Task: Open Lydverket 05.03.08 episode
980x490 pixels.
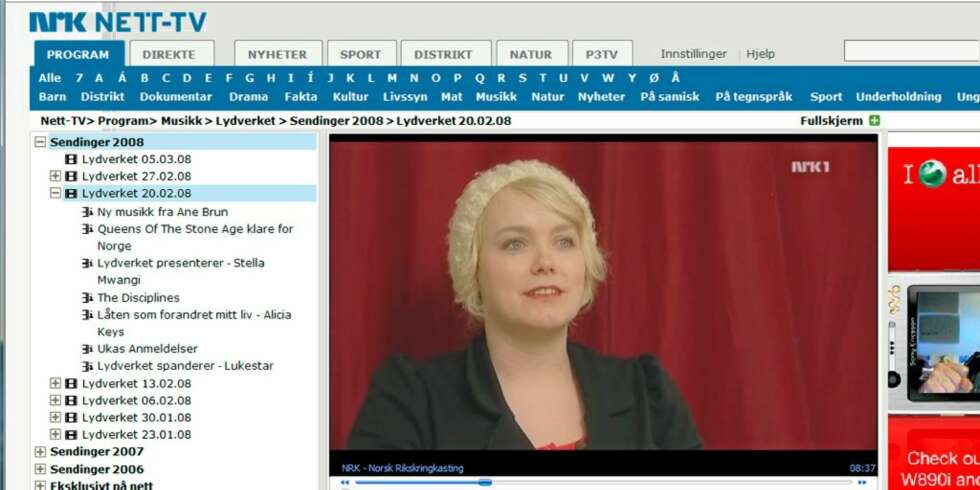Action: [136, 159]
